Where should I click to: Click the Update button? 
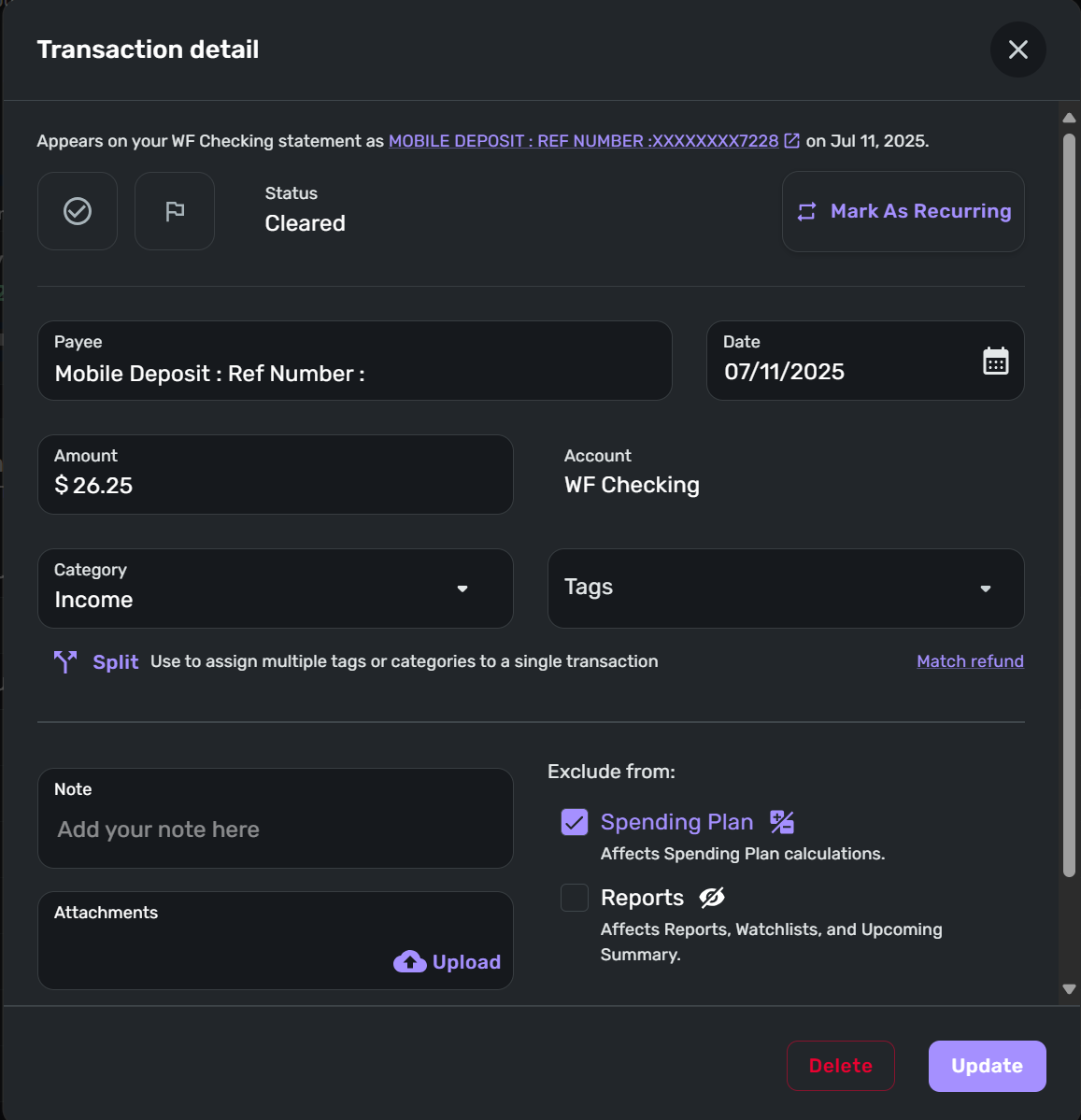(987, 1066)
